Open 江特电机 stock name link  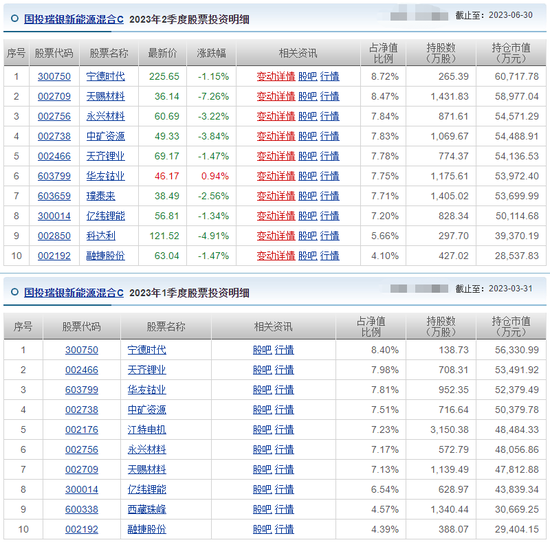click(147, 429)
